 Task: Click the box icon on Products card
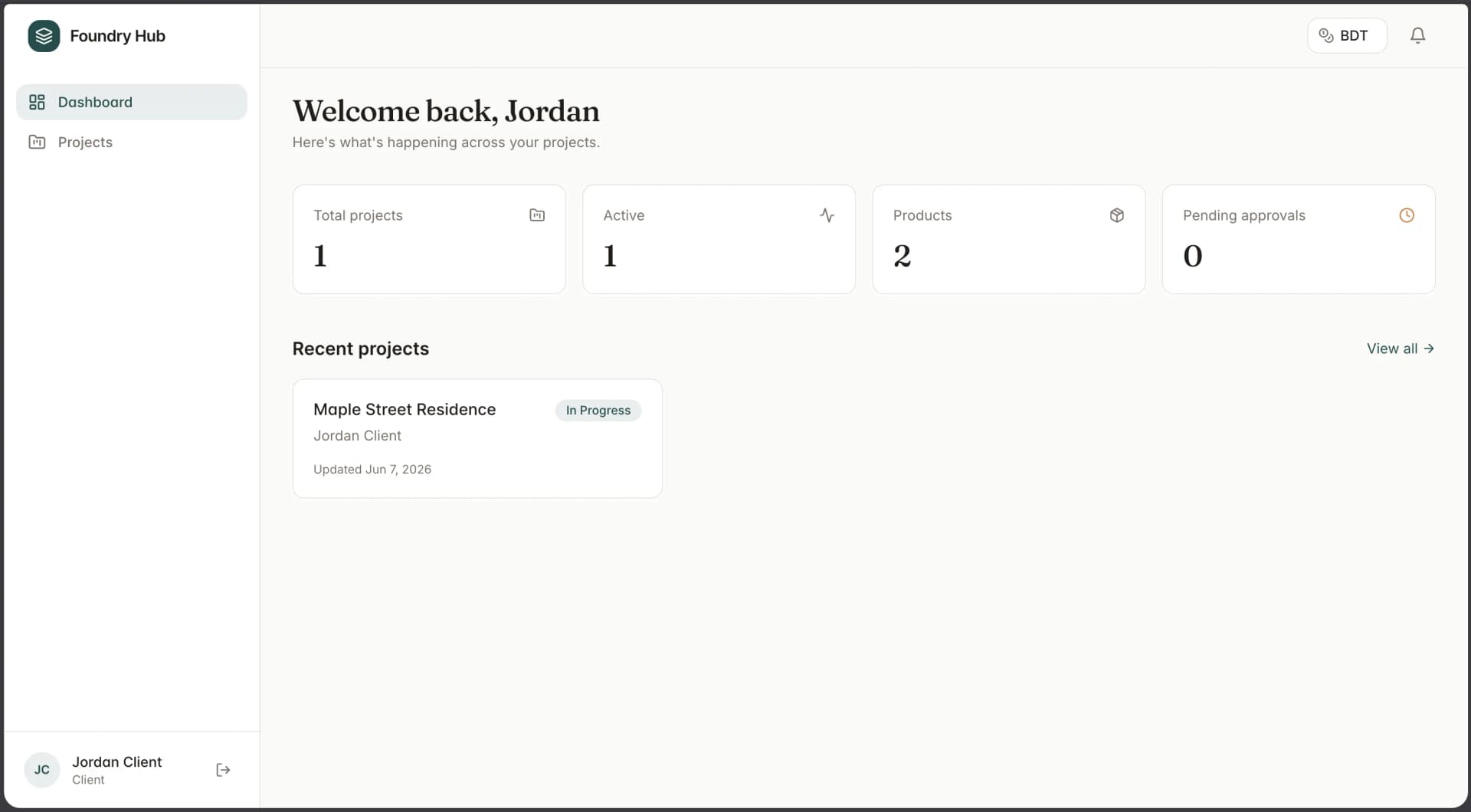pyautogui.click(x=1116, y=215)
